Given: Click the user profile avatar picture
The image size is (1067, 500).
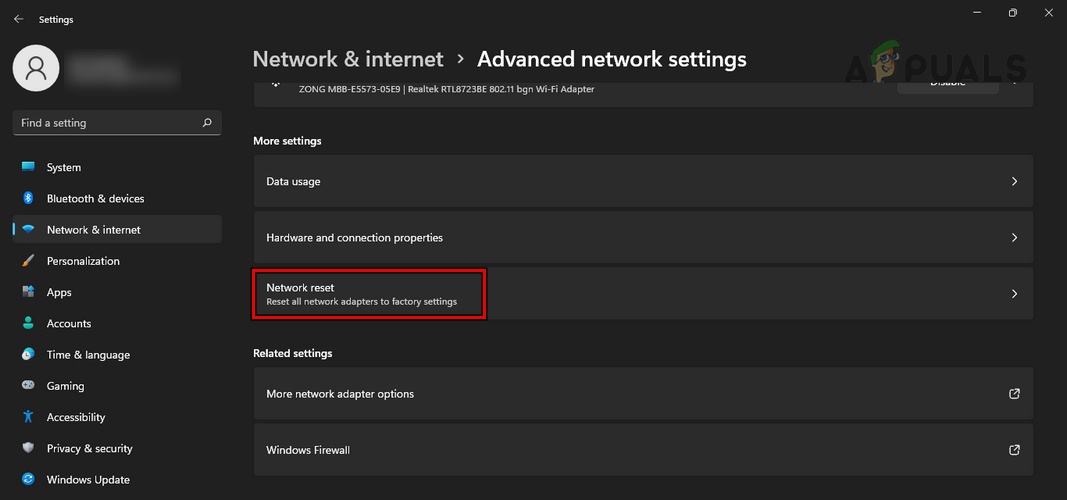Looking at the screenshot, I should (x=37, y=68).
